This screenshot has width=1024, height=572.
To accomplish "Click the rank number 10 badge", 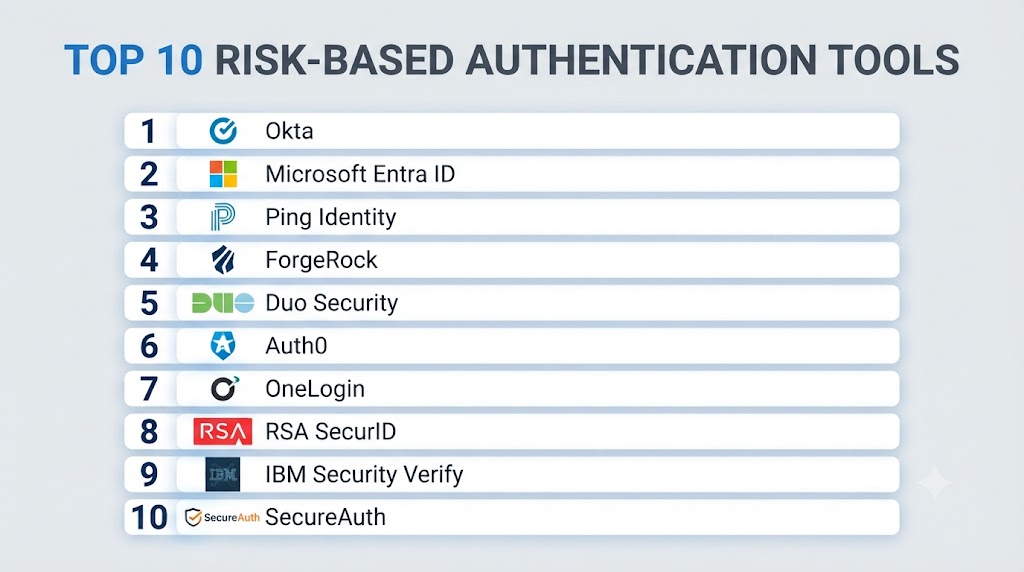I will click(x=149, y=517).
